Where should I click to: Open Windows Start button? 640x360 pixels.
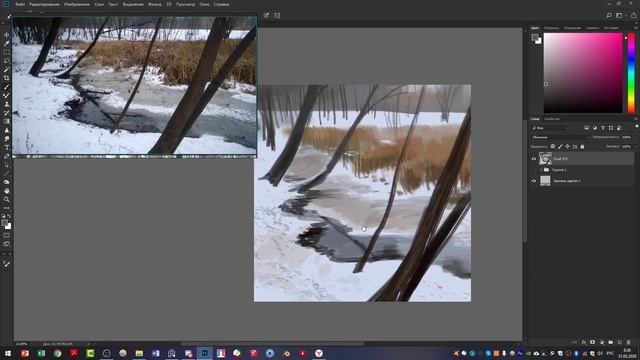(x=7, y=353)
